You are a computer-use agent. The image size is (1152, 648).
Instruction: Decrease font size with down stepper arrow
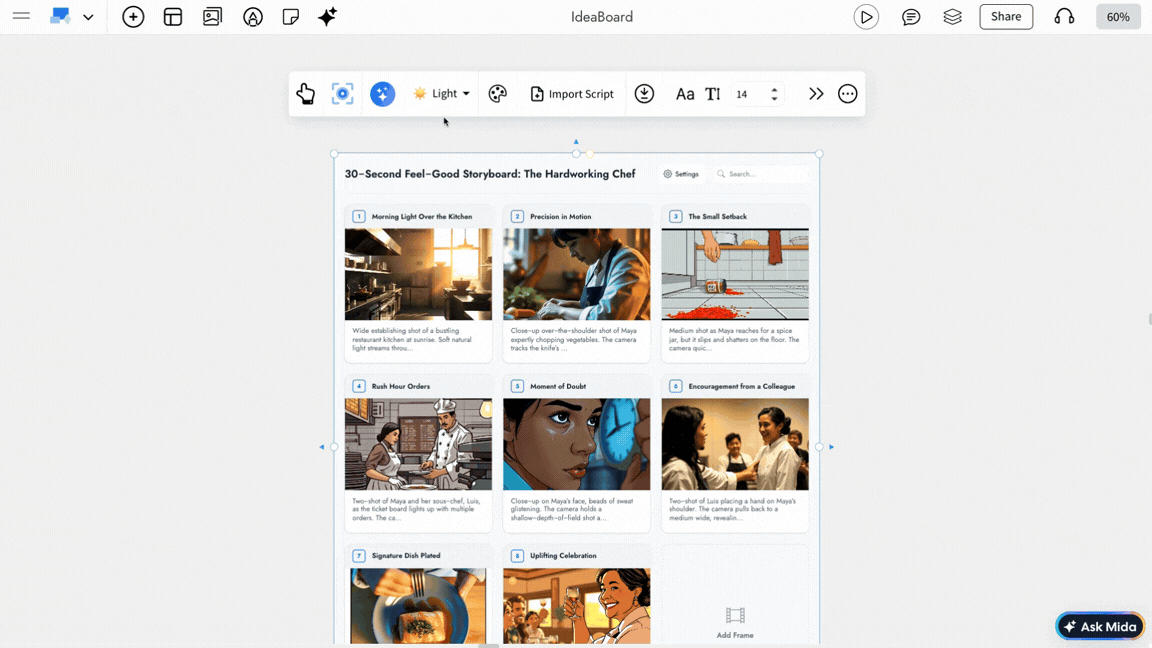(x=774, y=98)
